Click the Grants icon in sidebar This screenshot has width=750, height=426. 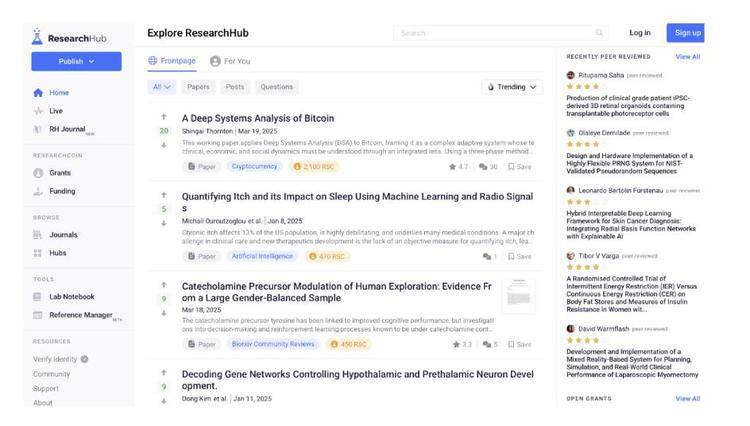tap(38, 173)
